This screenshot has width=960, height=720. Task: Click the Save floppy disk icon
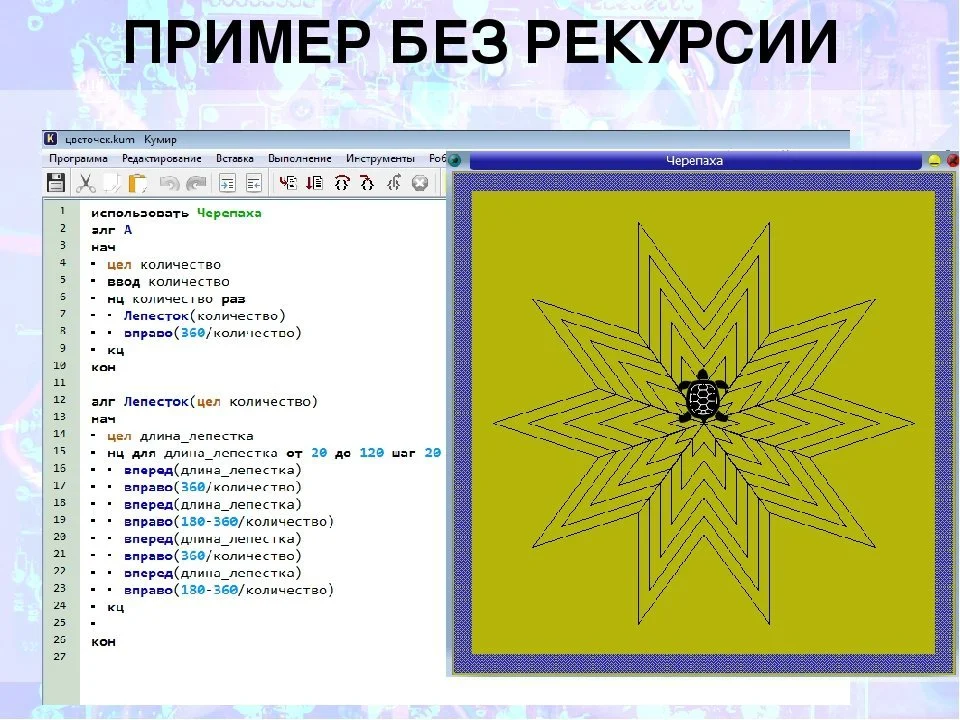pos(56,182)
